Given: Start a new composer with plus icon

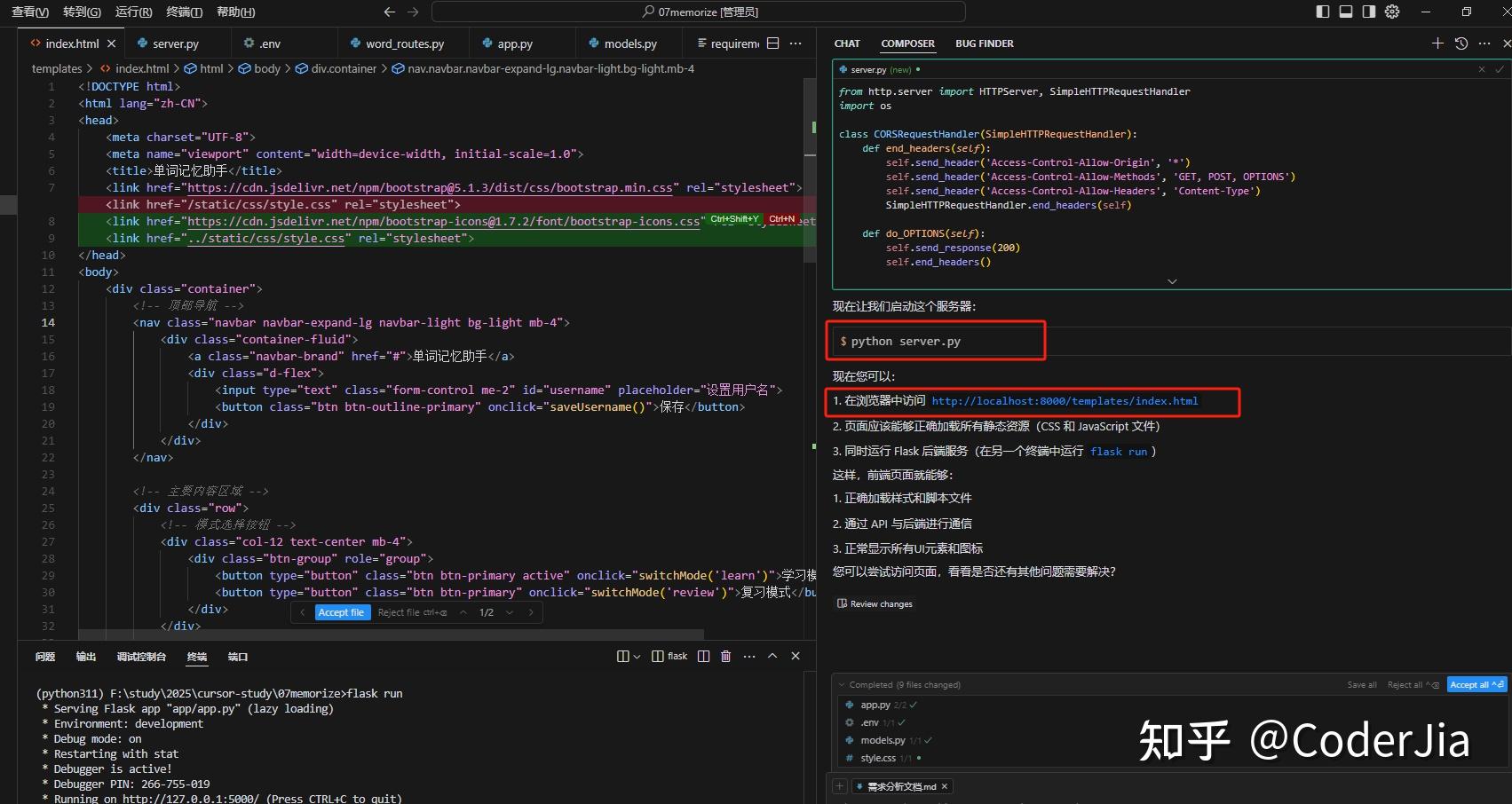Looking at the screenshot, I should (1437, 43).
